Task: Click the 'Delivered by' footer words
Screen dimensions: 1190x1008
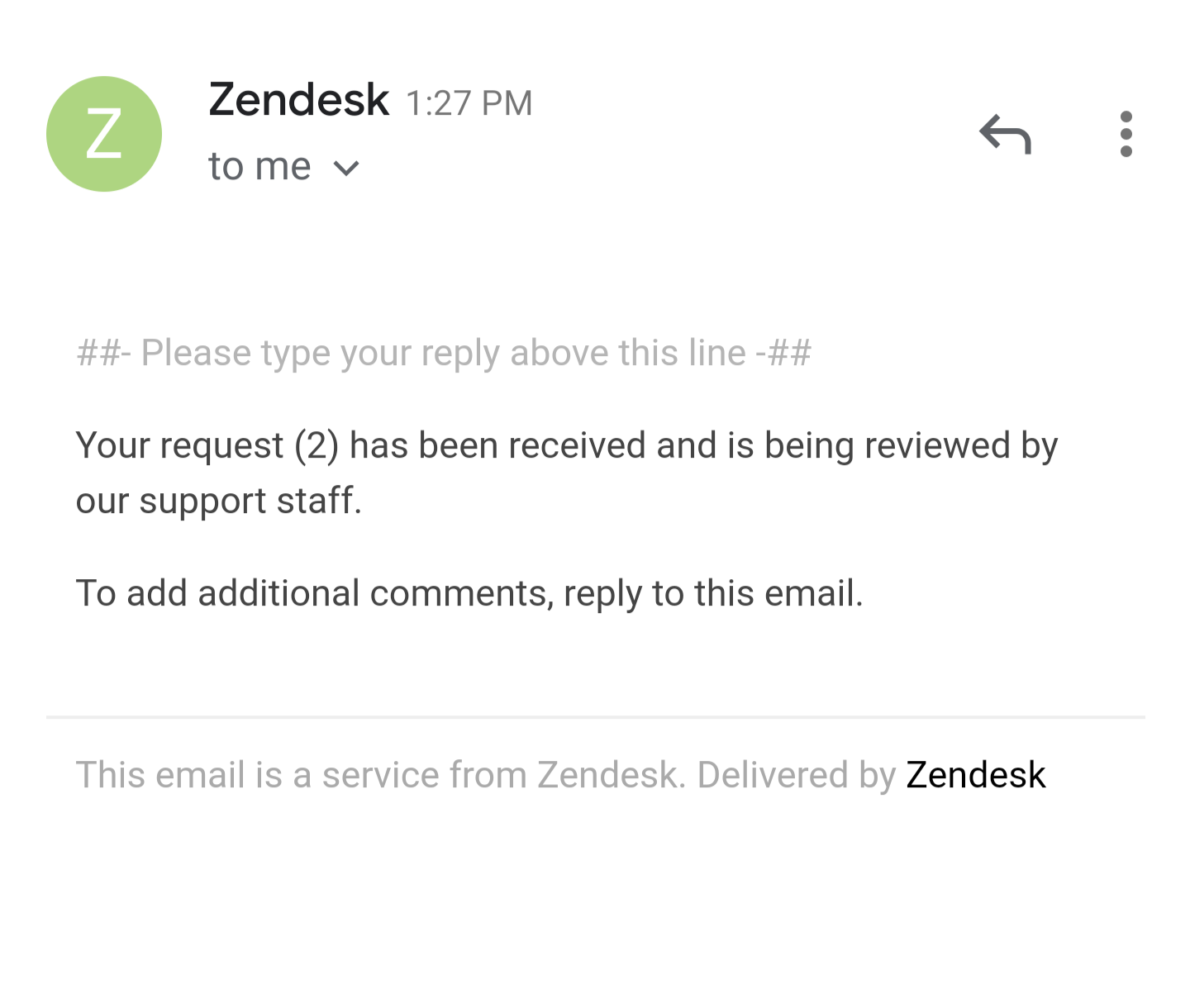Action: point(797,775)
